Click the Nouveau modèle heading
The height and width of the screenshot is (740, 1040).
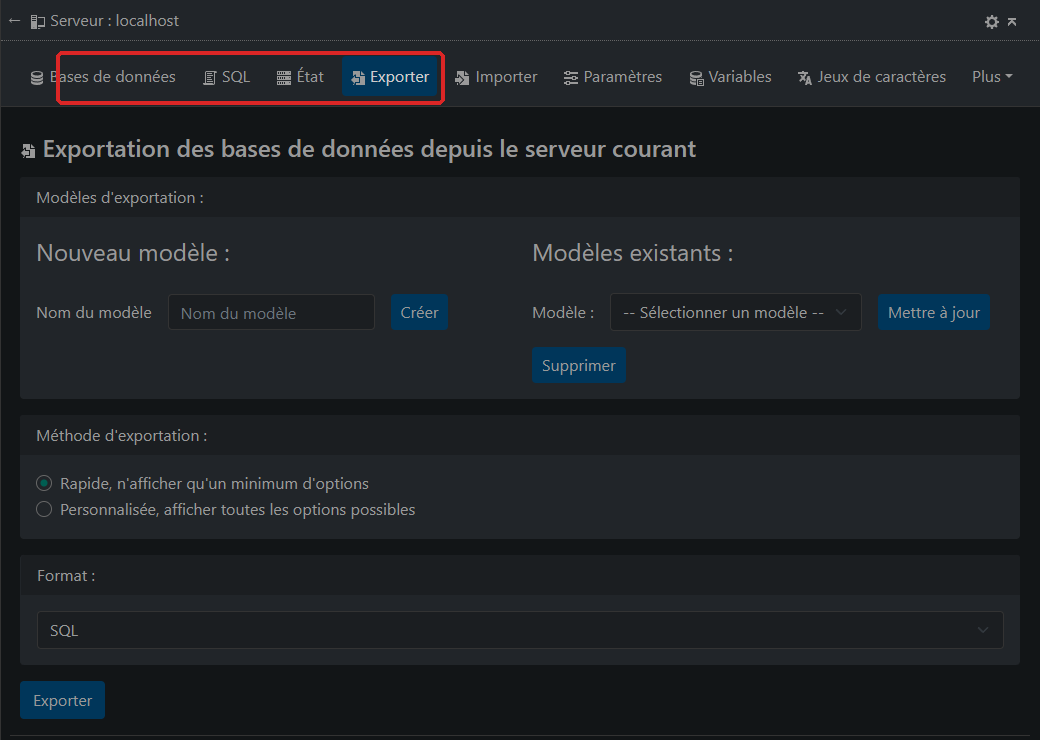[x=133, y=253]
